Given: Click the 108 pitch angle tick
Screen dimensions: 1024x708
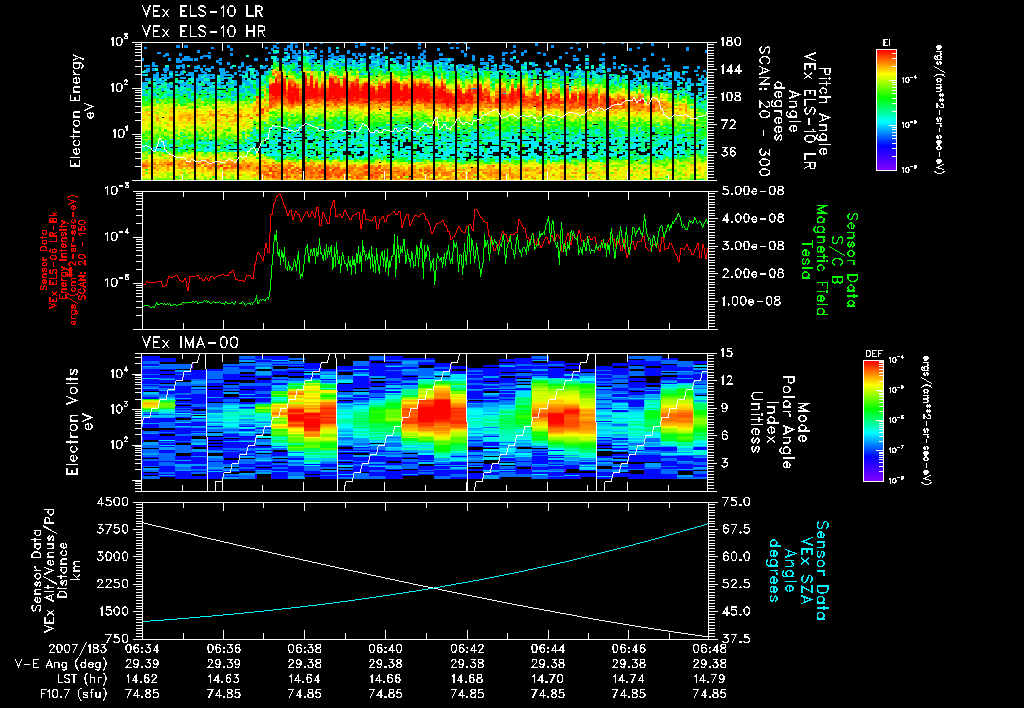Looking at the screenshot, I should 730,97.
